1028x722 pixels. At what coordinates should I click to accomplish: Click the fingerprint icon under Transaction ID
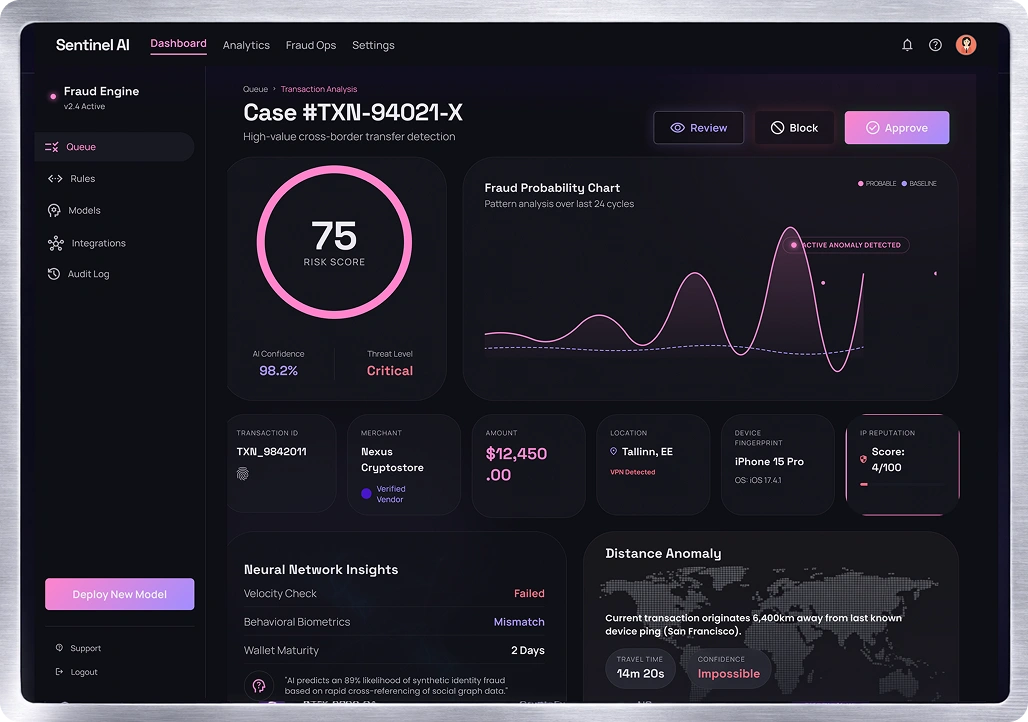pos(242,474)
